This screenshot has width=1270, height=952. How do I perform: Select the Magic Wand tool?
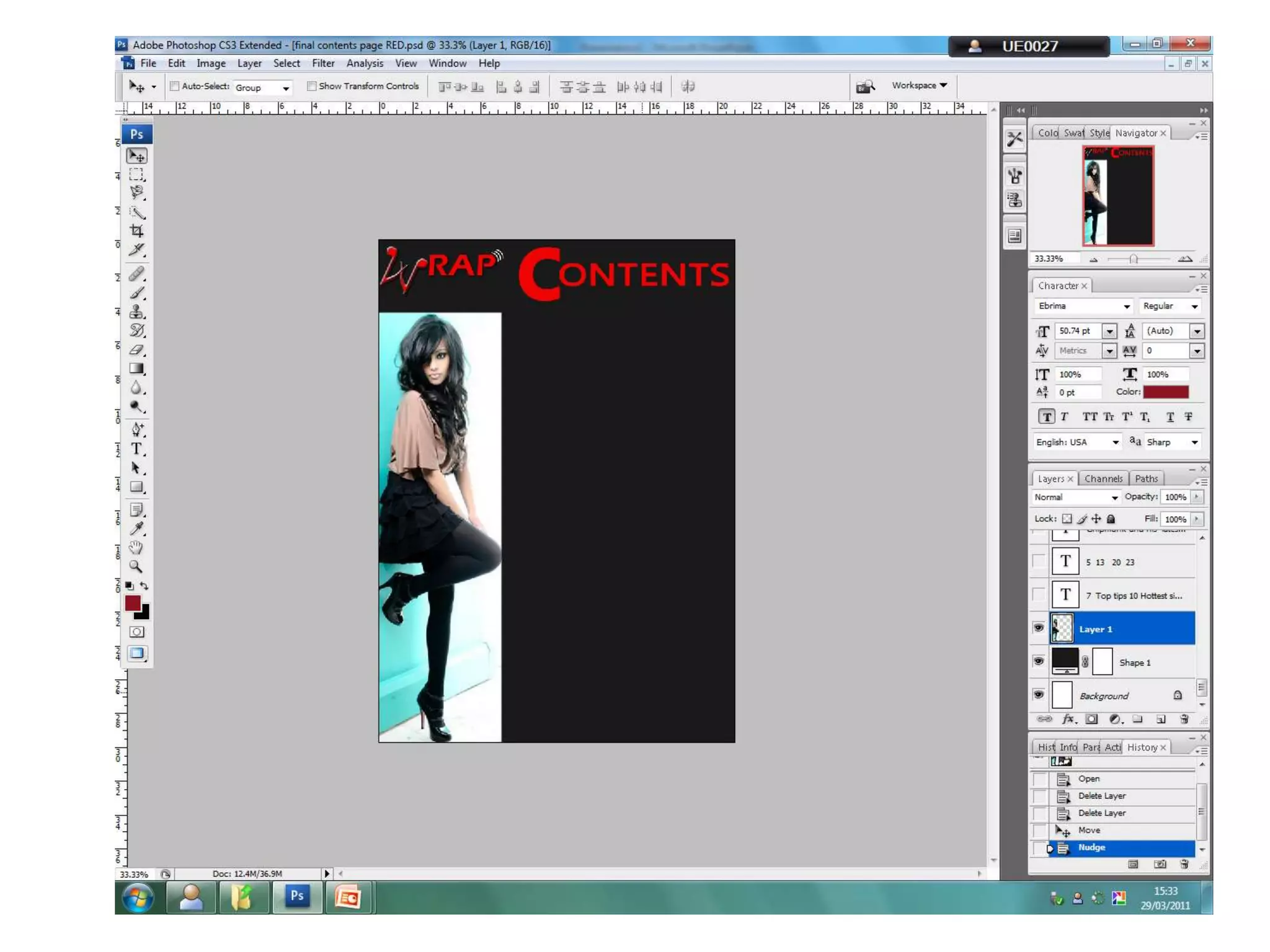coord(136,212)
